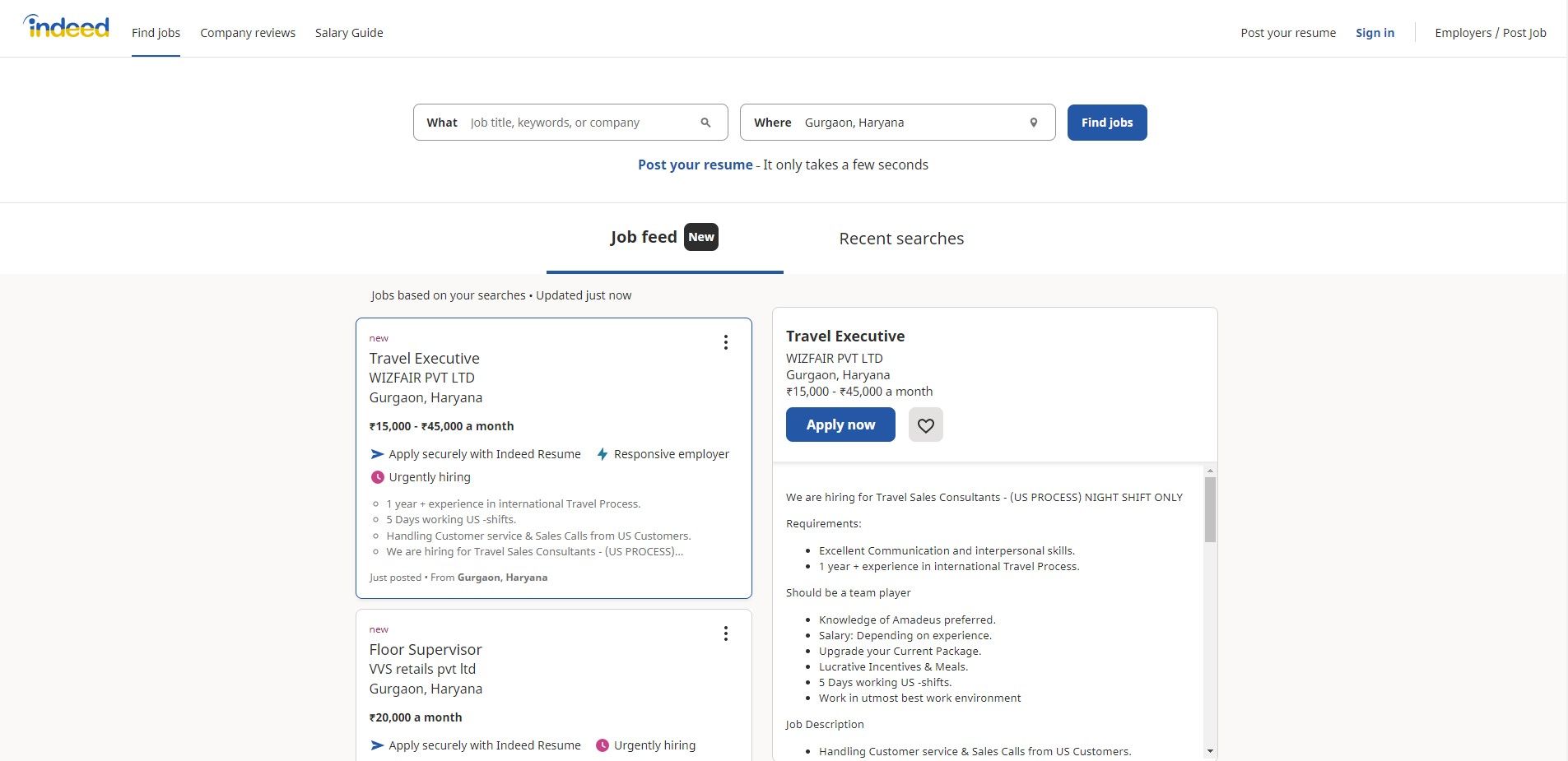The height and width of the screenshot is (761, 1568).
Task: Click the job details scrollbar thumb
Action: point(1210,510)
